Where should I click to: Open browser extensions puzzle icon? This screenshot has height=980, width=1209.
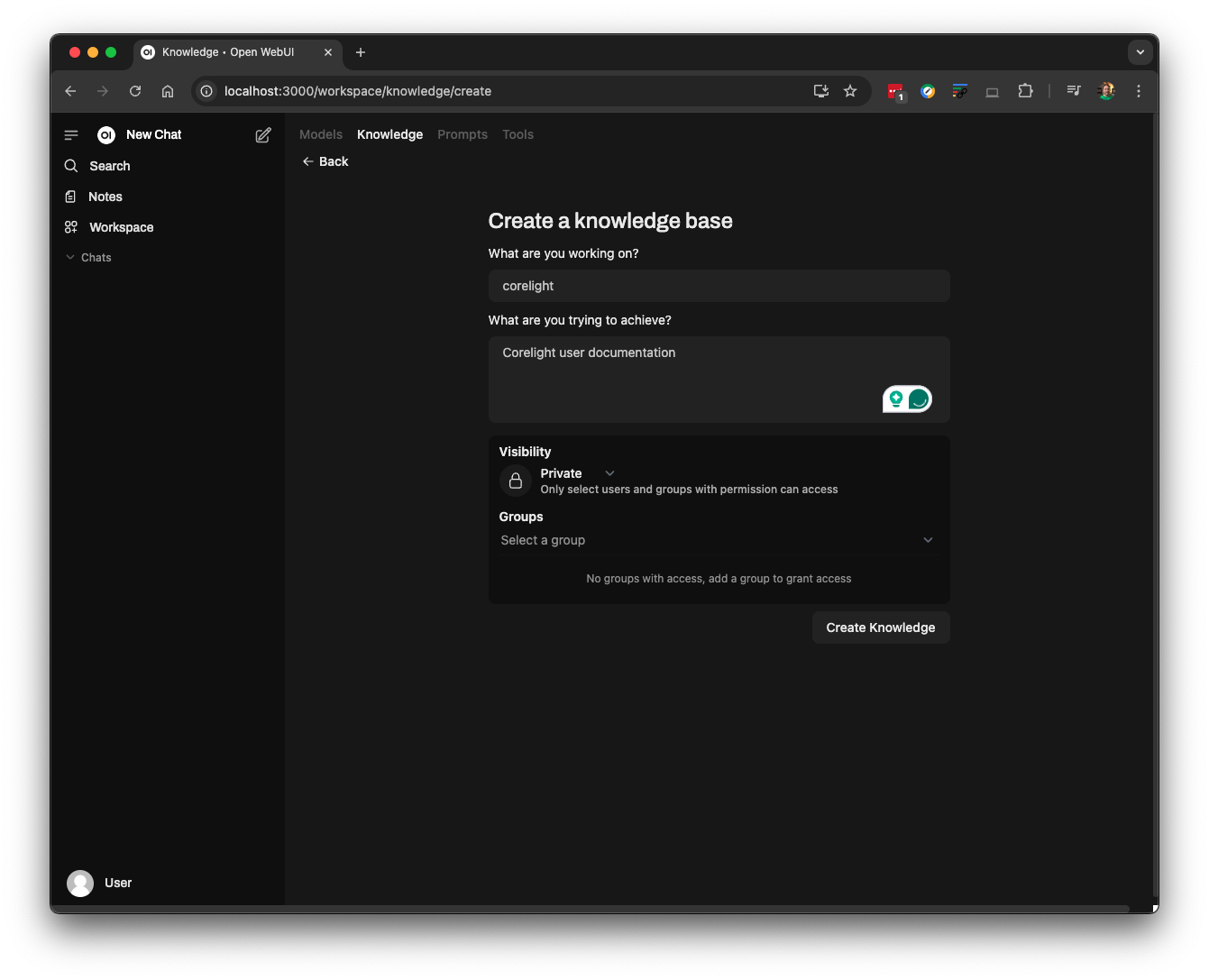1025,91
